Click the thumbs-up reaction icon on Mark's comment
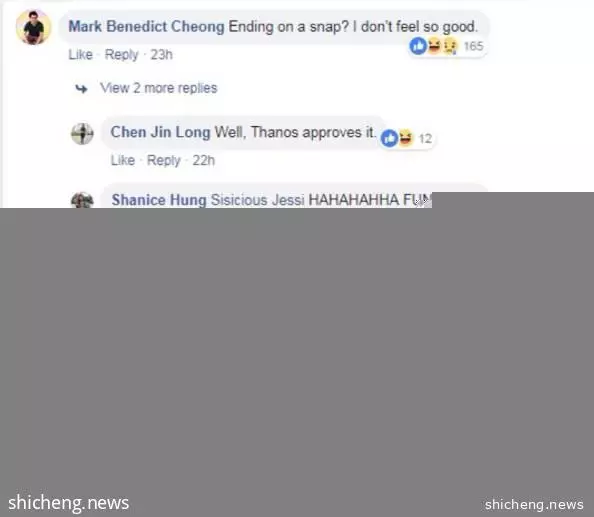594x517 pixels. tap(418, 46)
